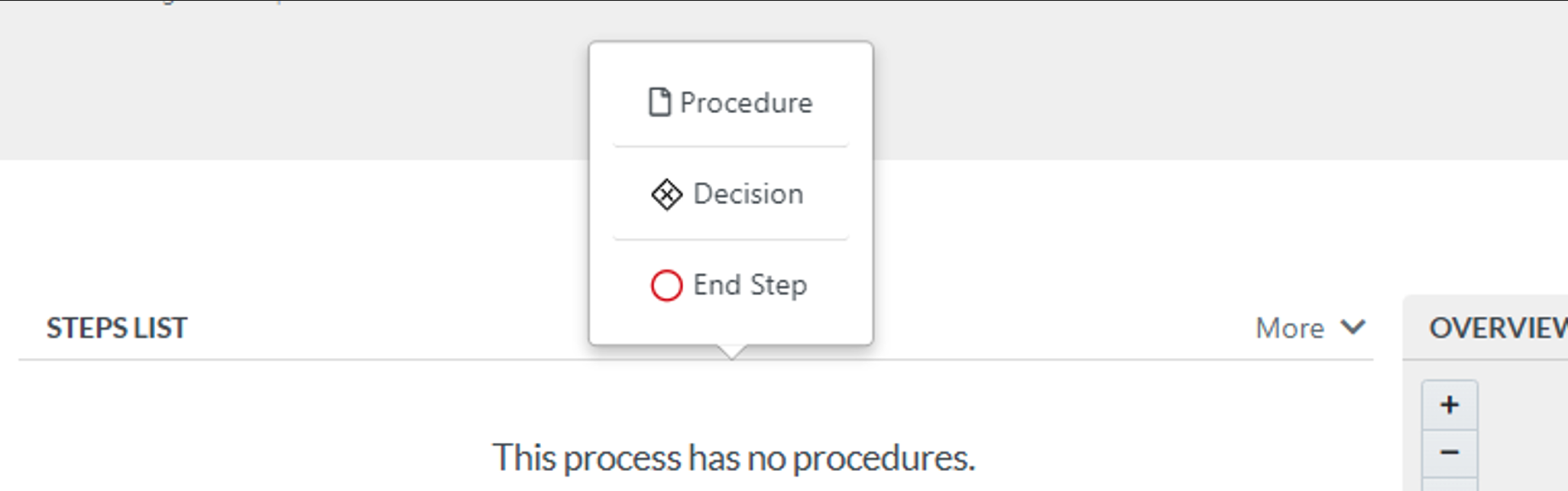Click the line beneath the STEPS LIST header
The height and width of the screenshot is (491, 1568).
(306, 359)
